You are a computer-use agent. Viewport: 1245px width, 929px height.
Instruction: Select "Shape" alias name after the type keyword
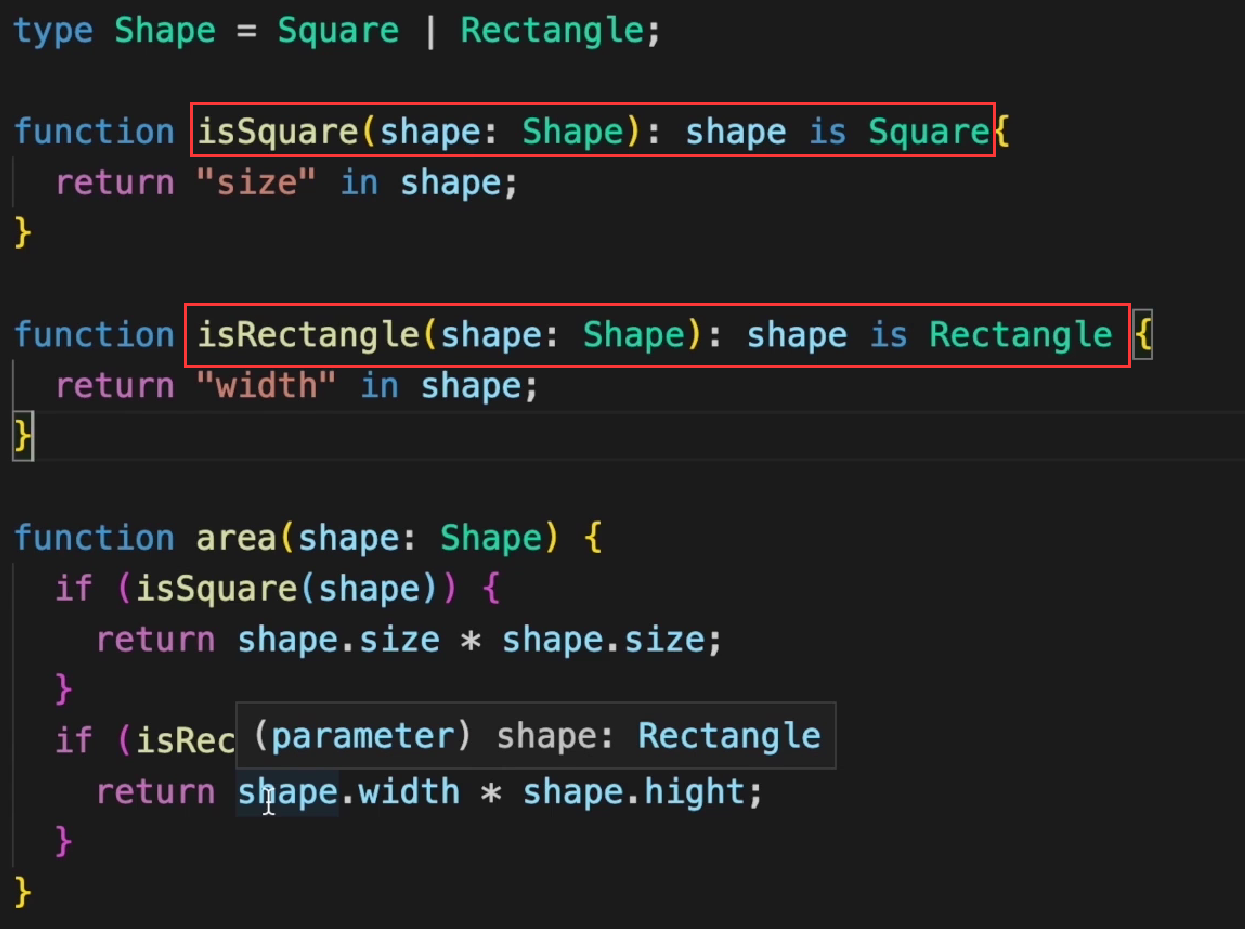(x=165, y=31)
